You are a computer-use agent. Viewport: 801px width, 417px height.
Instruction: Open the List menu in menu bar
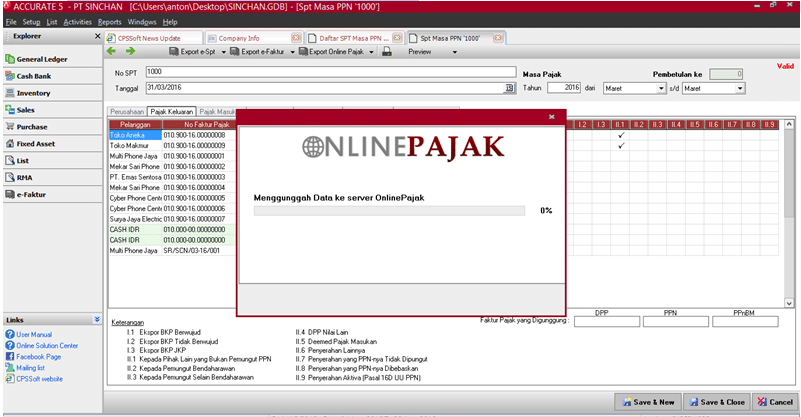52,22
